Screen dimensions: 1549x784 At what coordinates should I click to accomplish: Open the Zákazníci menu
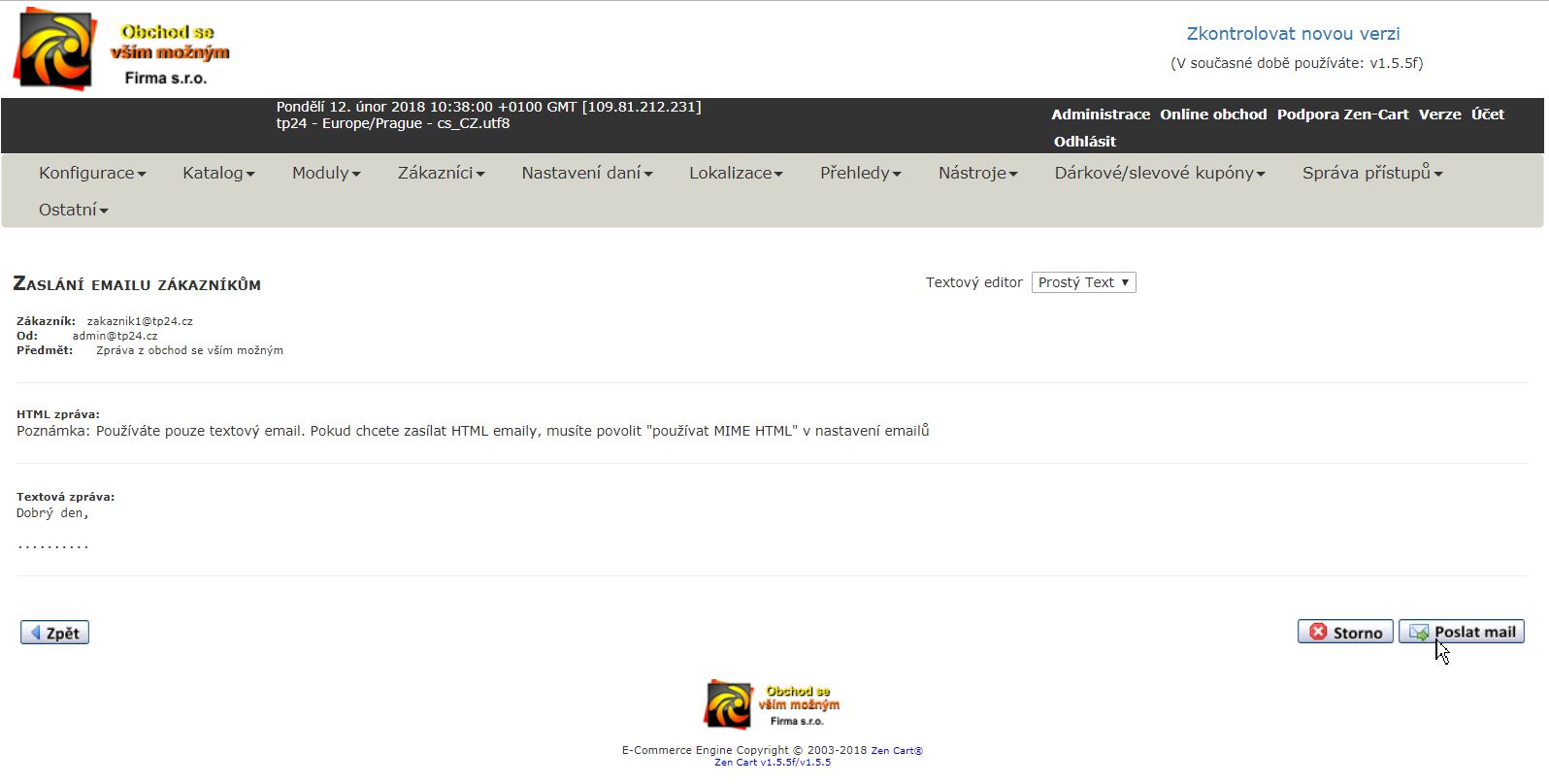point(441,173)
